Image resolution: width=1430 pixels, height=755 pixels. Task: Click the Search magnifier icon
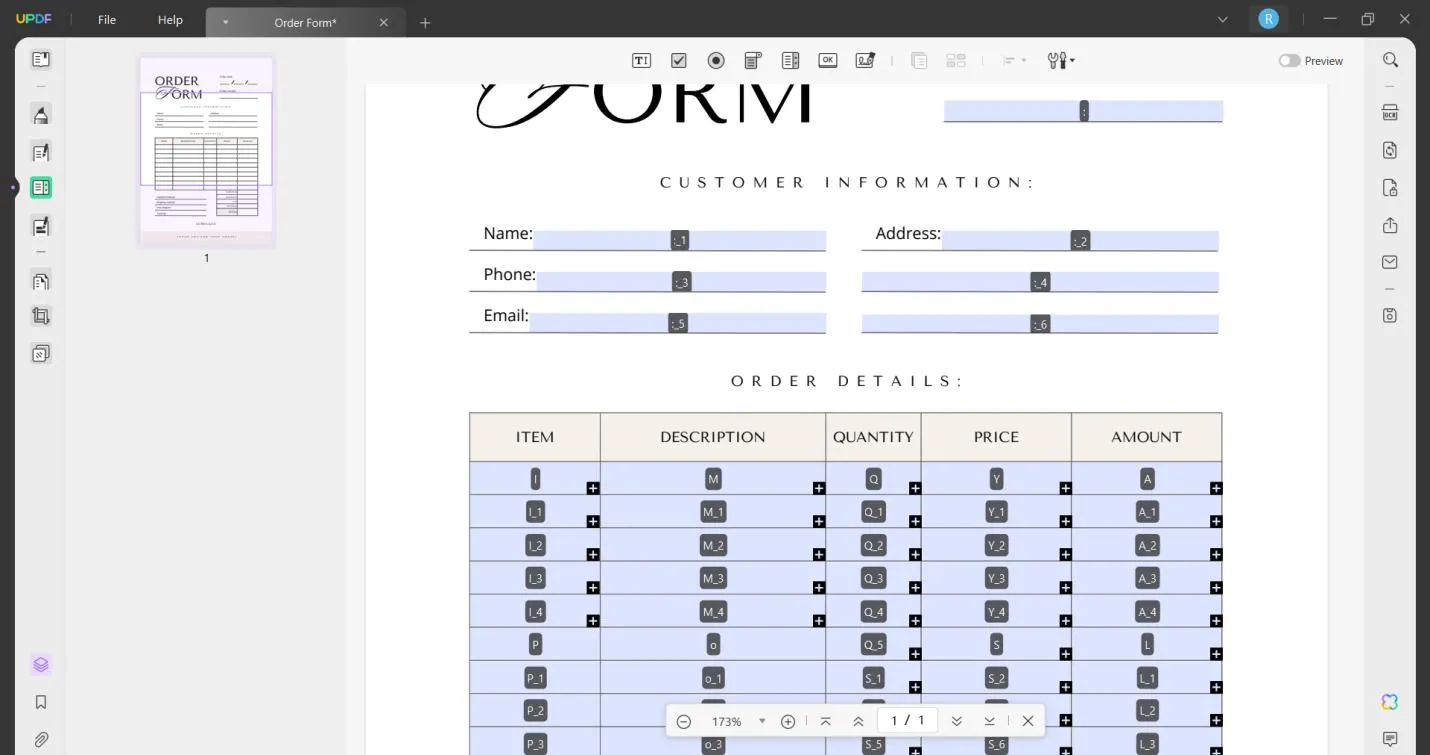point(1390,60)
